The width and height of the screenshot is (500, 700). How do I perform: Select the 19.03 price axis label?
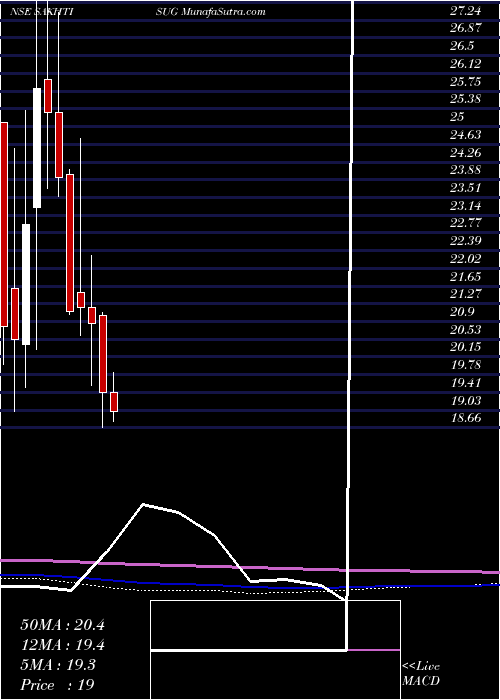click(466, 401)
